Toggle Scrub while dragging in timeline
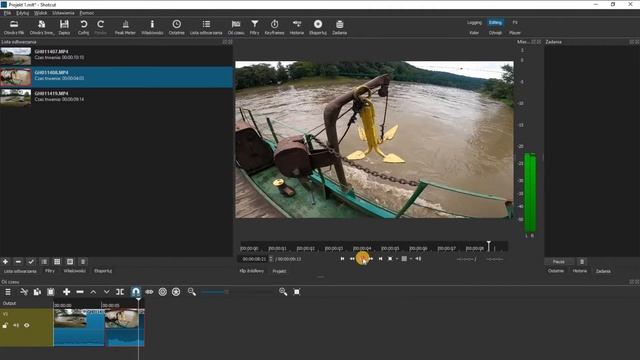Image resolution: width=640 pixels, height=360 pixels. [149, 291]
